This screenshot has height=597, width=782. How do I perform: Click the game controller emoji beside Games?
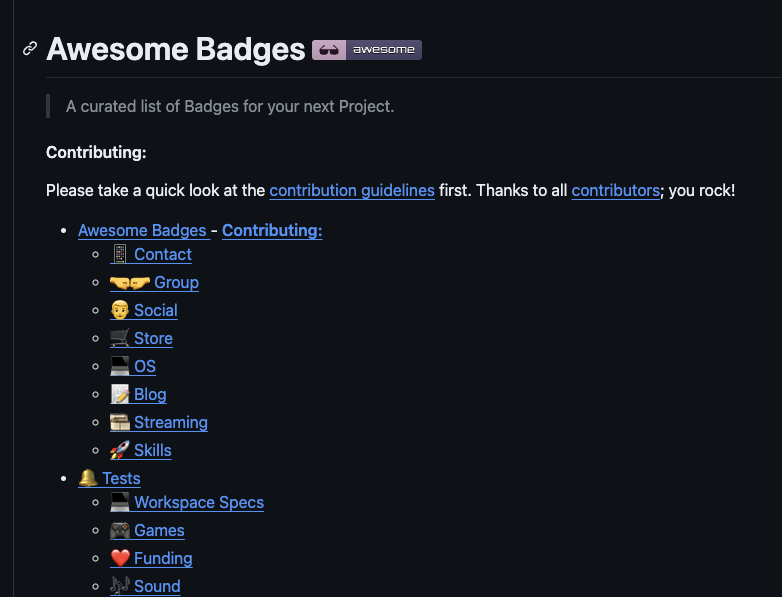pos(120,530)
